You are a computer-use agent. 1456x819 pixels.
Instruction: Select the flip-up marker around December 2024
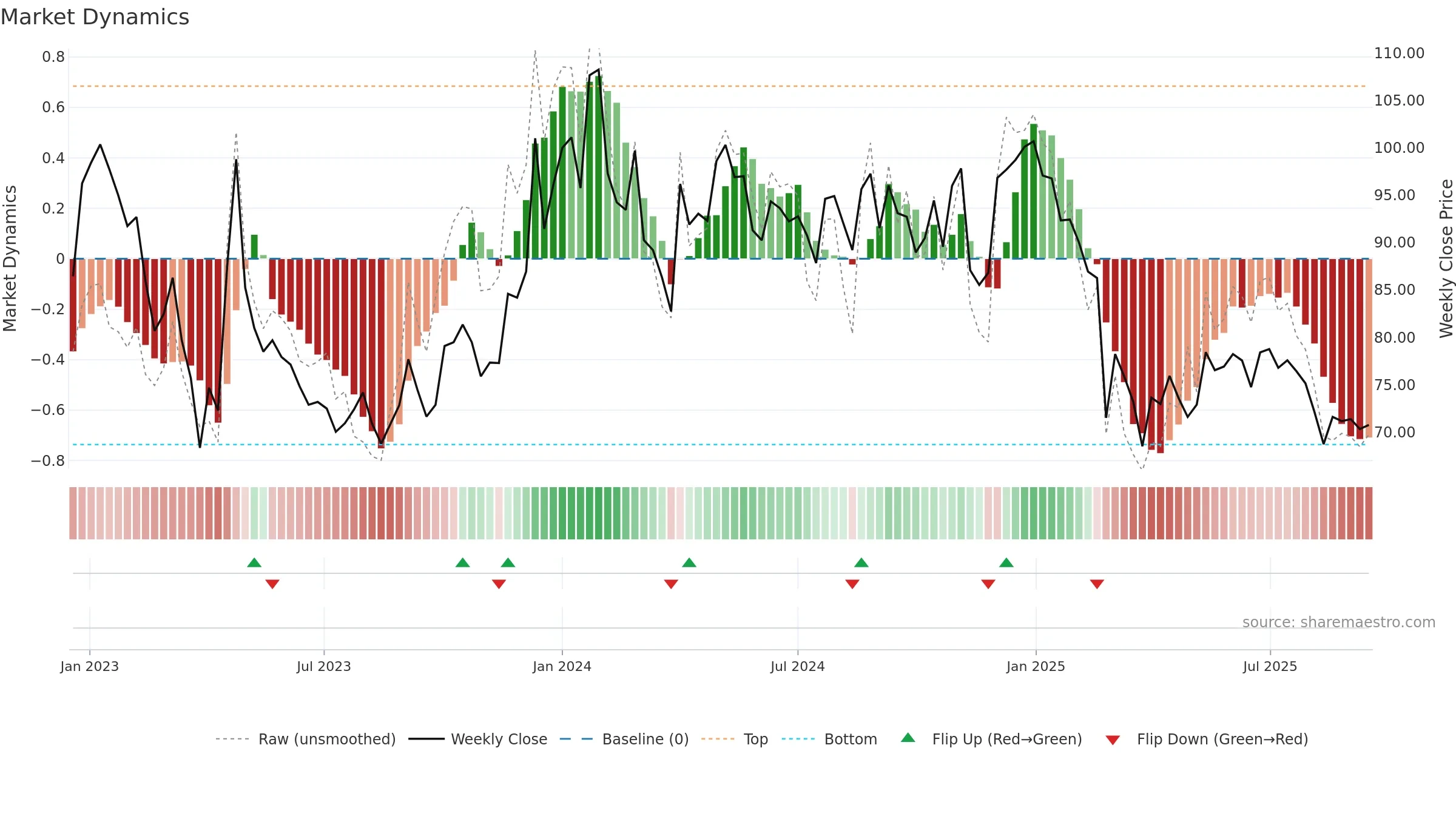1006,562
